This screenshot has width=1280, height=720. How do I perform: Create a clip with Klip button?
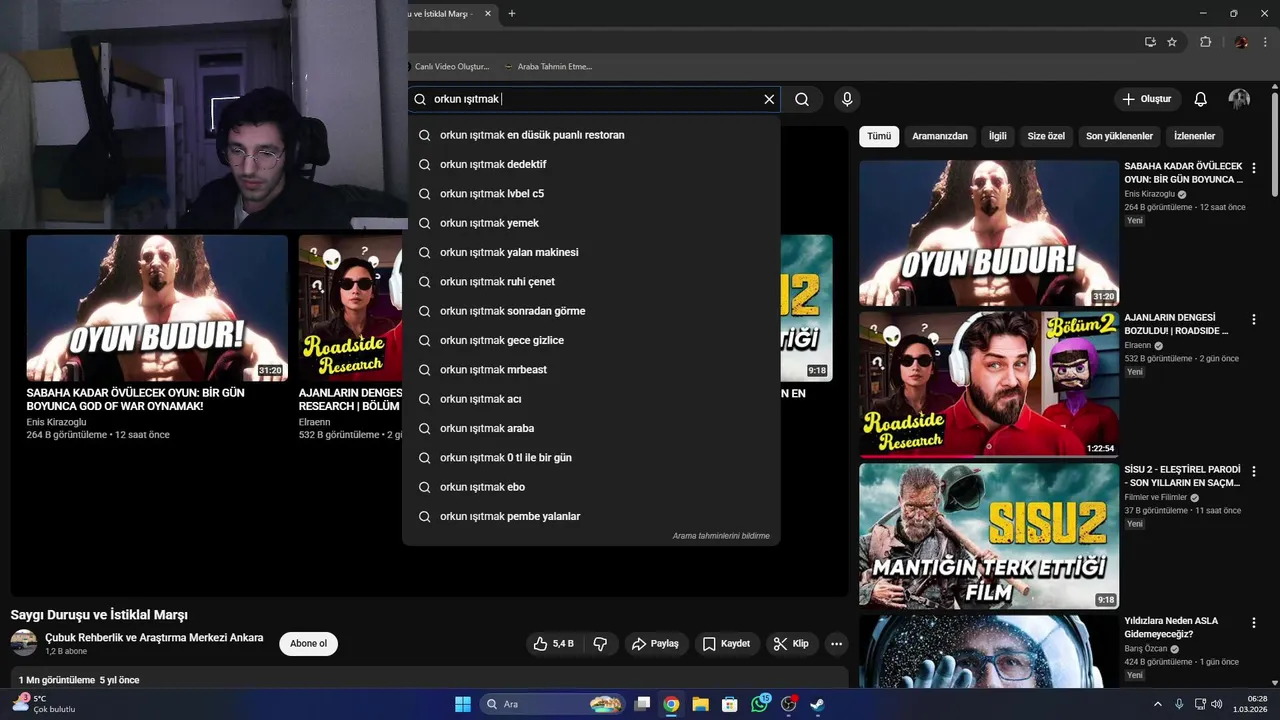[791, 644]
